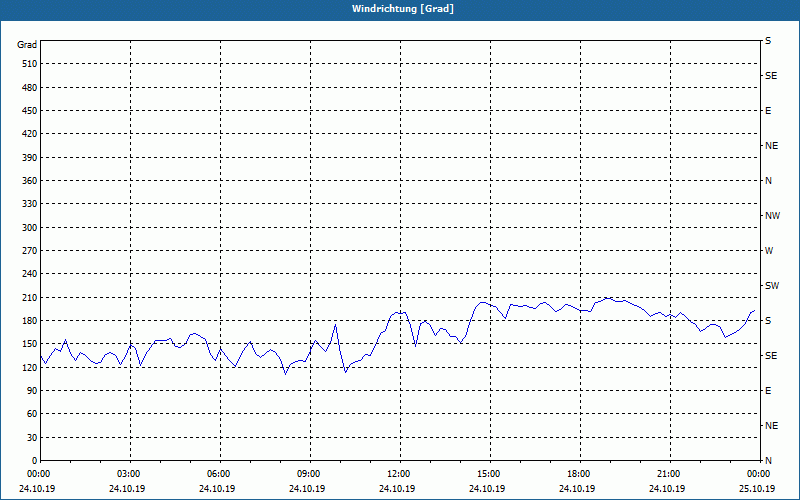
Task: Select the 18:00 time axis label
Action: [580, 474]
